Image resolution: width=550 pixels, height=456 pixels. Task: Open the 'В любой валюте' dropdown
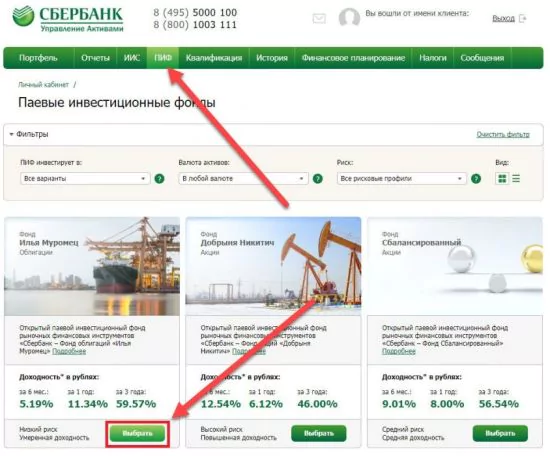(243, 179)
